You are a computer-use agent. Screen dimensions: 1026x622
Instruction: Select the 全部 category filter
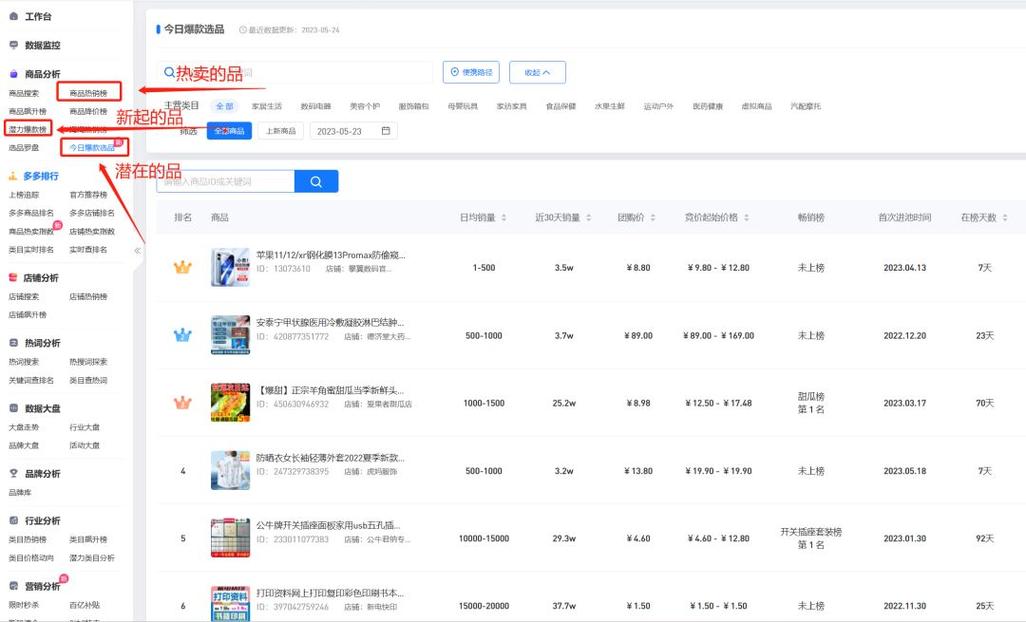[x=224, y=106]
